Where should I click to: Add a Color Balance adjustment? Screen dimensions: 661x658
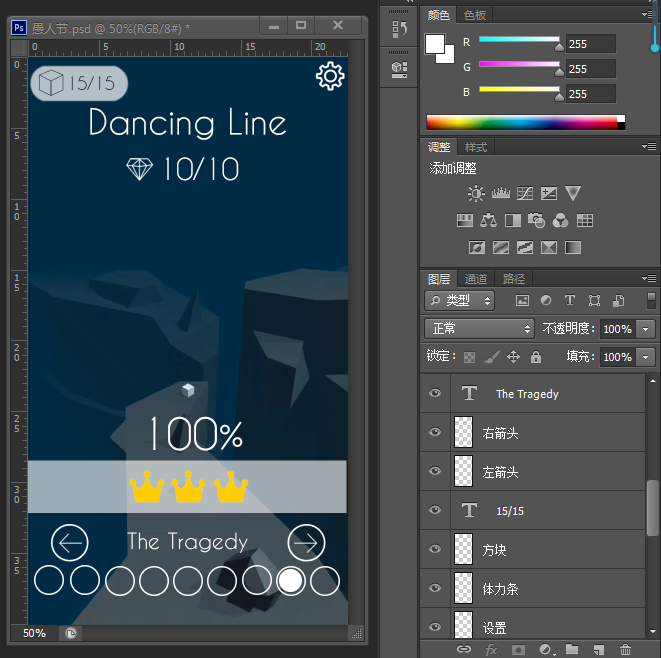[x=489, y=220]
